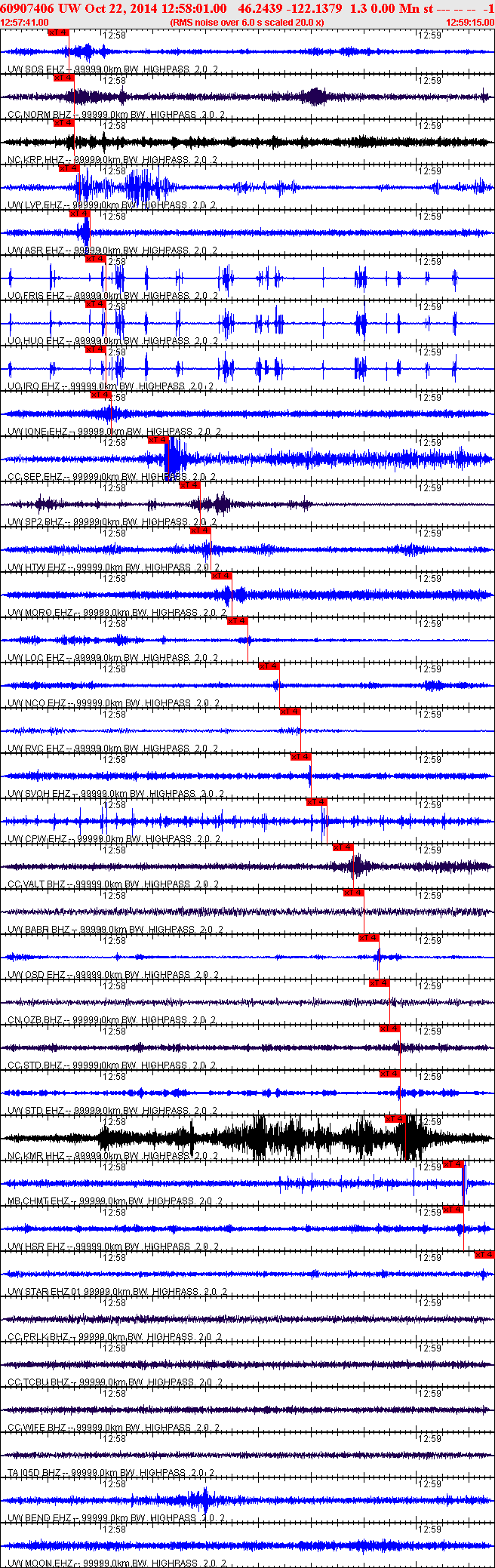
Task: Click the station label 'UW OSD EHZ'
Action: pyautogui.click(x=35, y=975)
